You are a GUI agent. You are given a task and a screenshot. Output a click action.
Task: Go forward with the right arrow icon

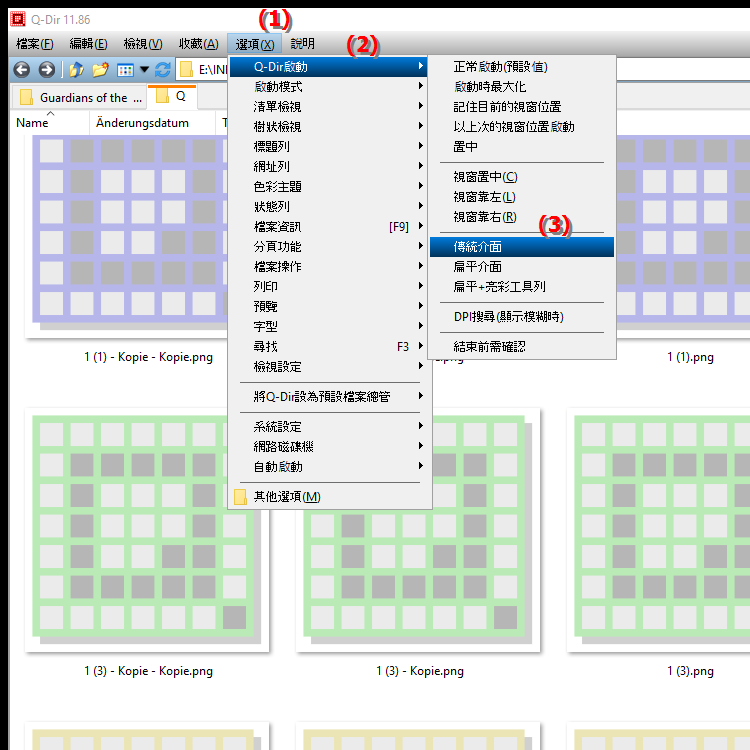tap(46, 70)
